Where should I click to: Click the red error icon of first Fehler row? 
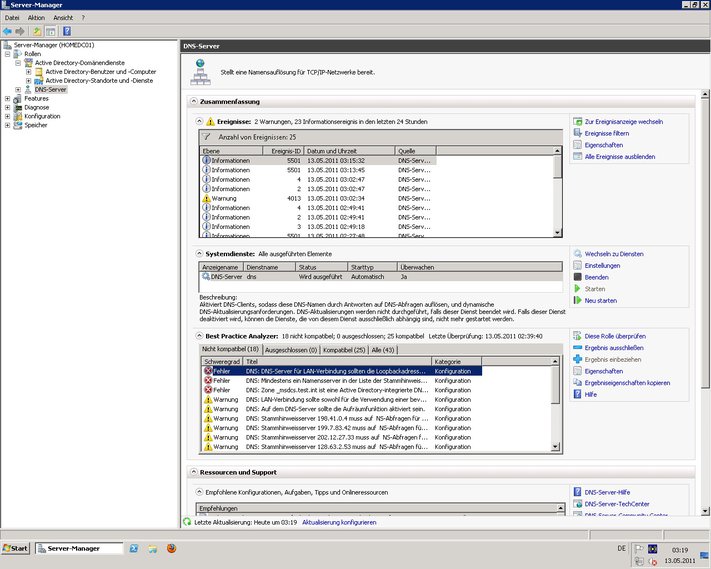tap(208, 371)
